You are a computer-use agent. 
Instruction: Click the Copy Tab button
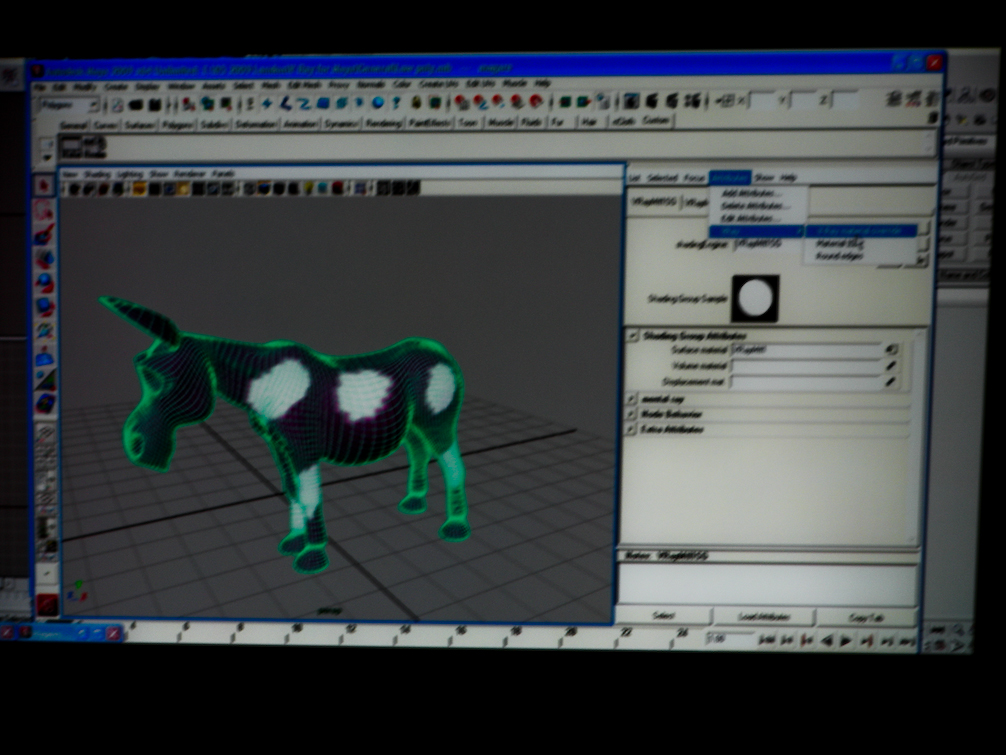[x=867, y=617]
